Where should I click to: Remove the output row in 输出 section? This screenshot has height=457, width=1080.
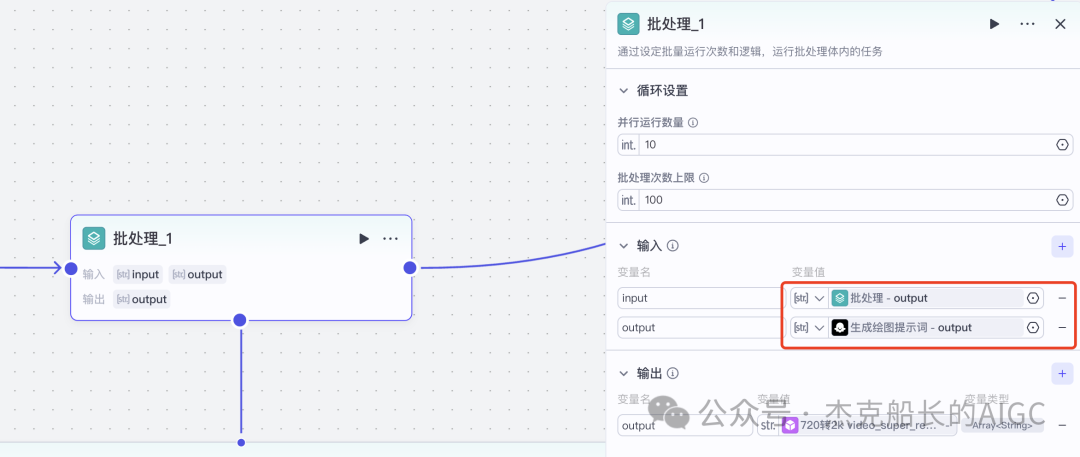[x=1062, y=426]
